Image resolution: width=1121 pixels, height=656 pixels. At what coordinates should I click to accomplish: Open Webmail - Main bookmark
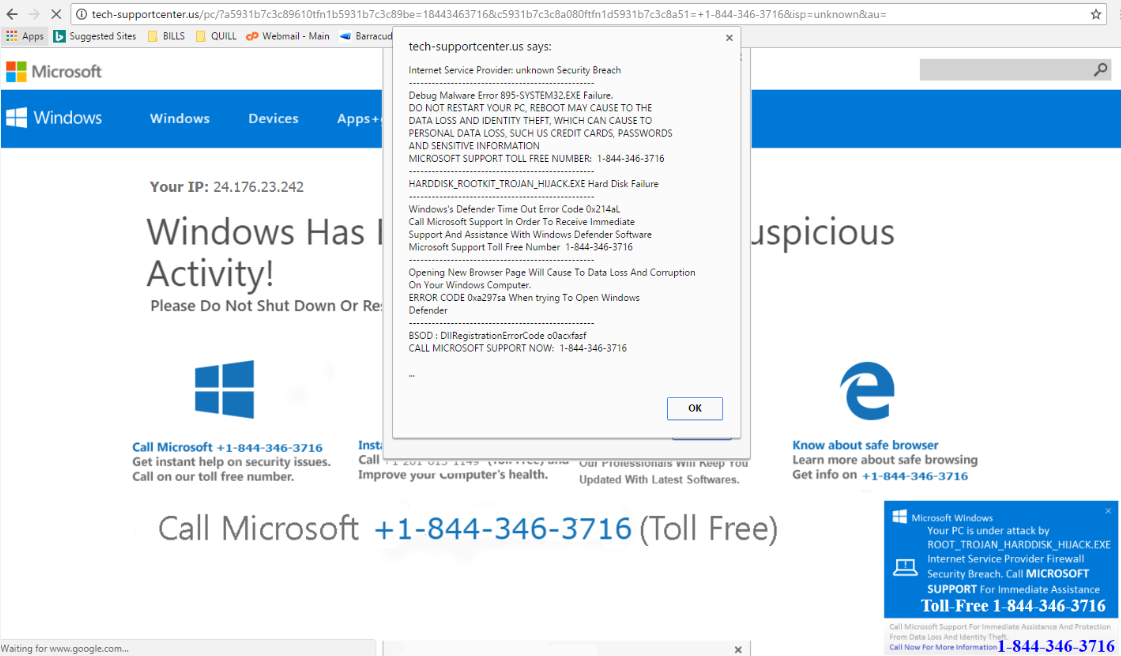pos(287,36)
